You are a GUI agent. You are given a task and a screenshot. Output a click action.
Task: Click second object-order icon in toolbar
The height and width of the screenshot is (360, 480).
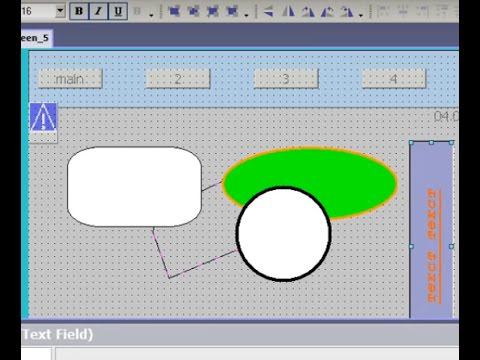193,11
